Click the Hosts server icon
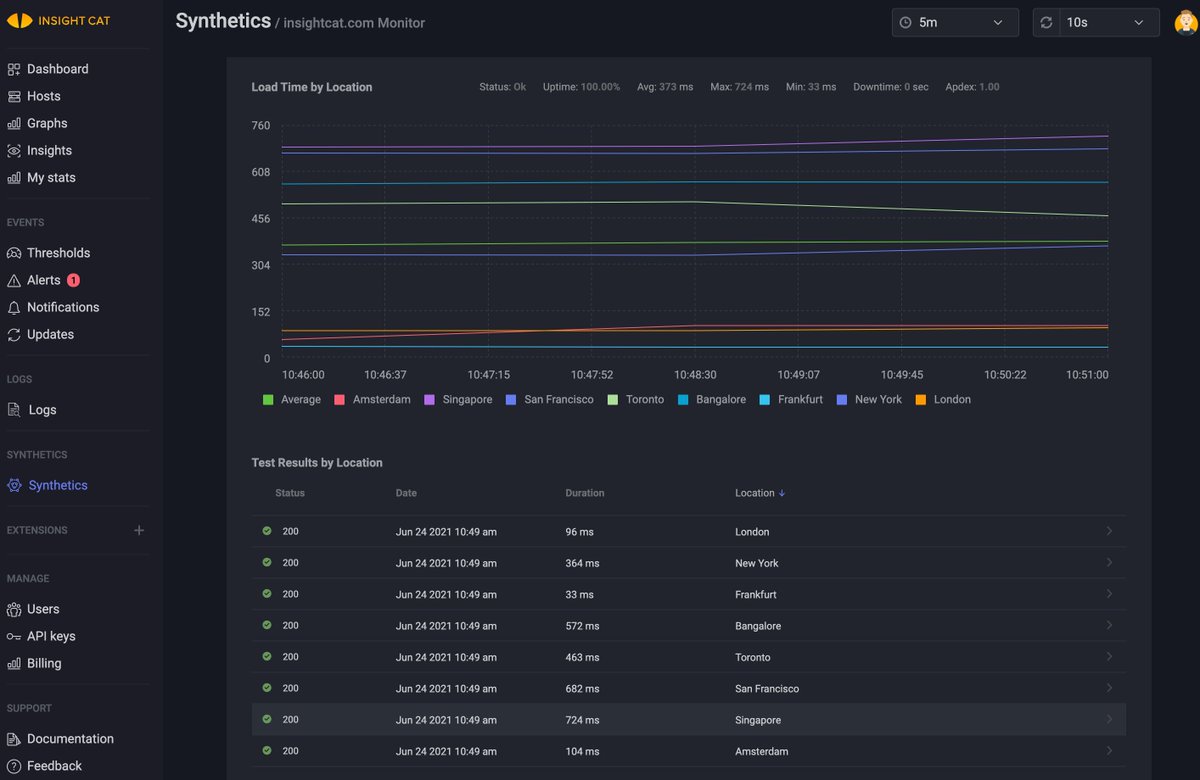Viewport: 1200px width, 780px height. [x=14, y=96]
